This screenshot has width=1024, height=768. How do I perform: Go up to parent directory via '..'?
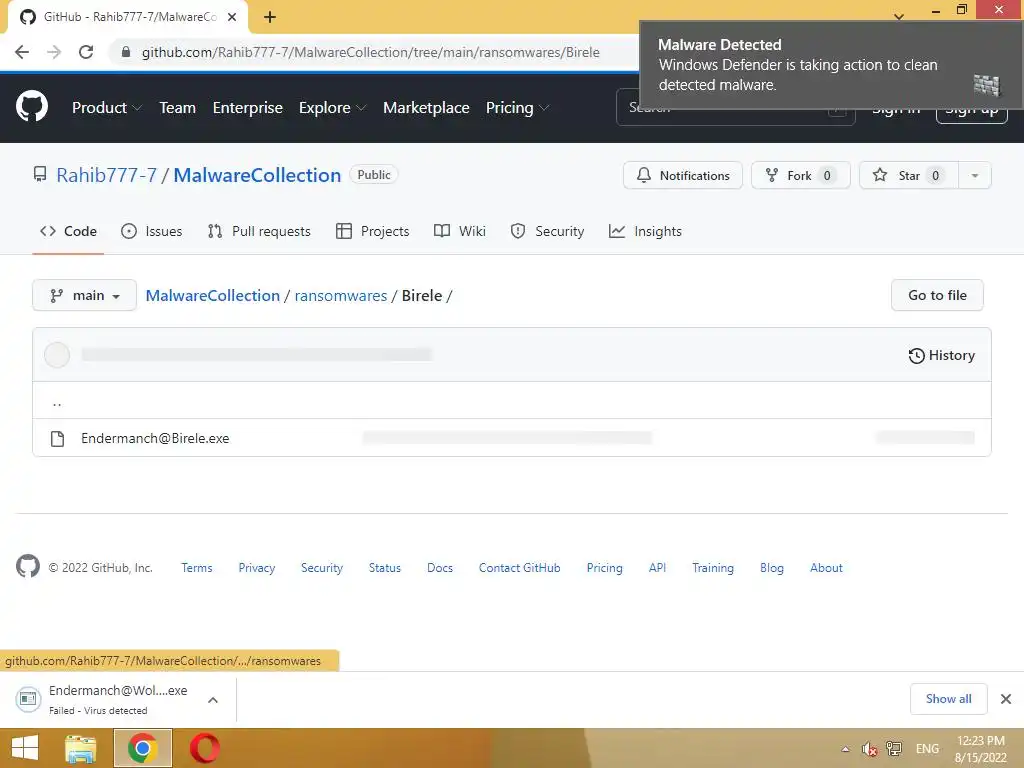coord(57,402)
